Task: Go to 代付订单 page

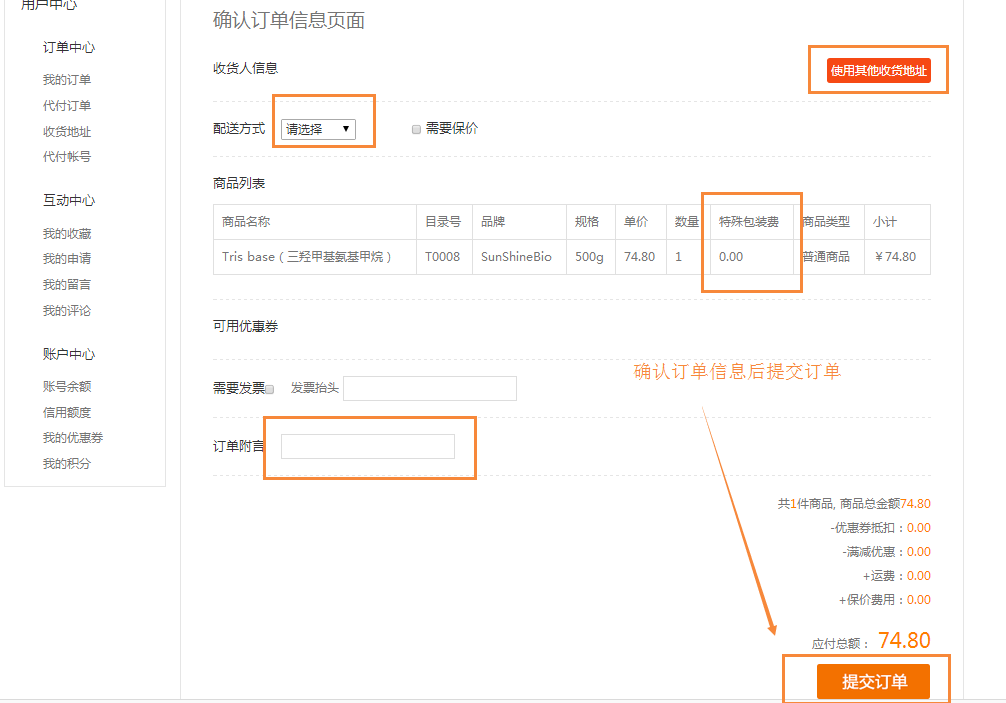Action: click(67, 106)
